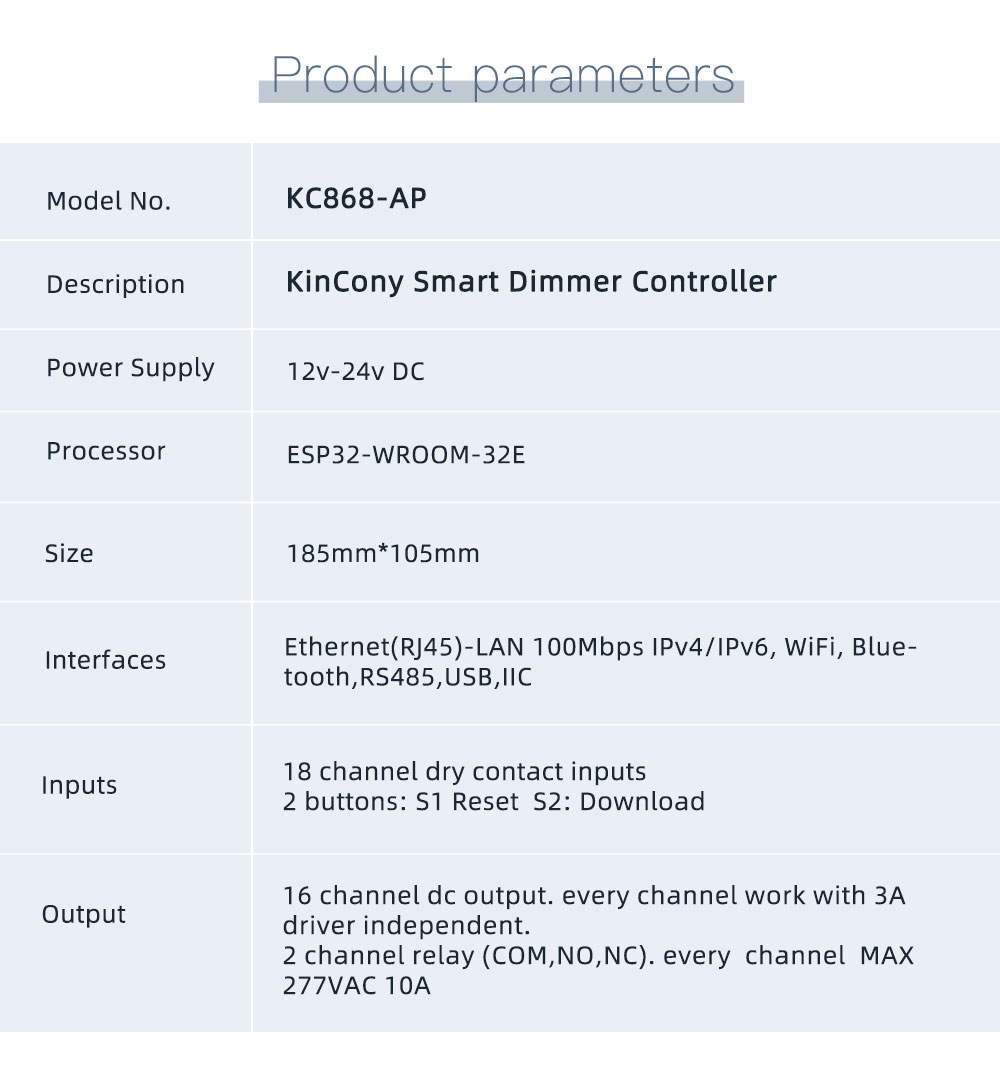
Task: Click the Ethernet(RJ45)-LAN interfaces line
Action: pos(600,647)
